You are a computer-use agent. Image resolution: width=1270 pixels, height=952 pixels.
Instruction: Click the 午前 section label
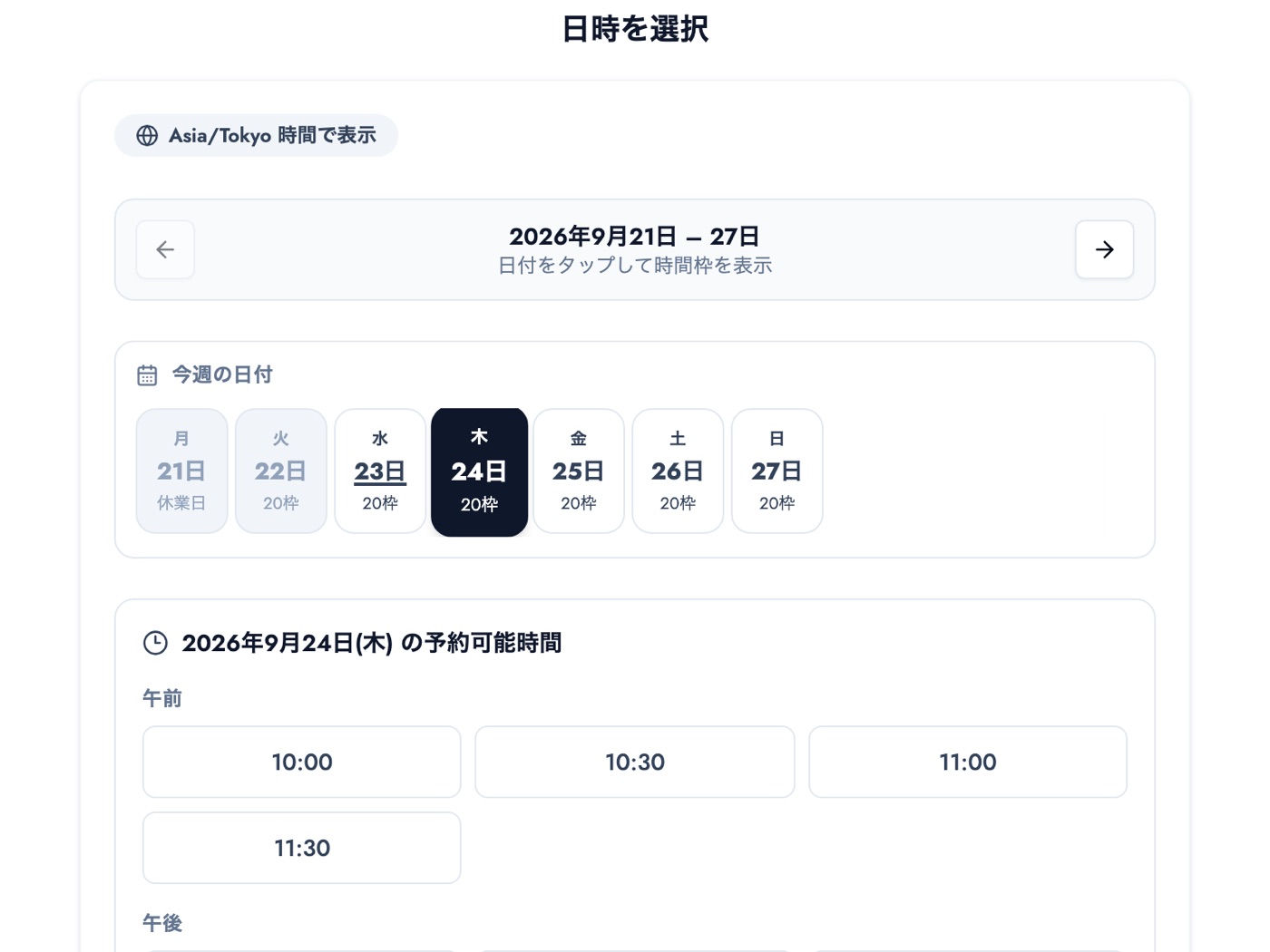point(162,698)
